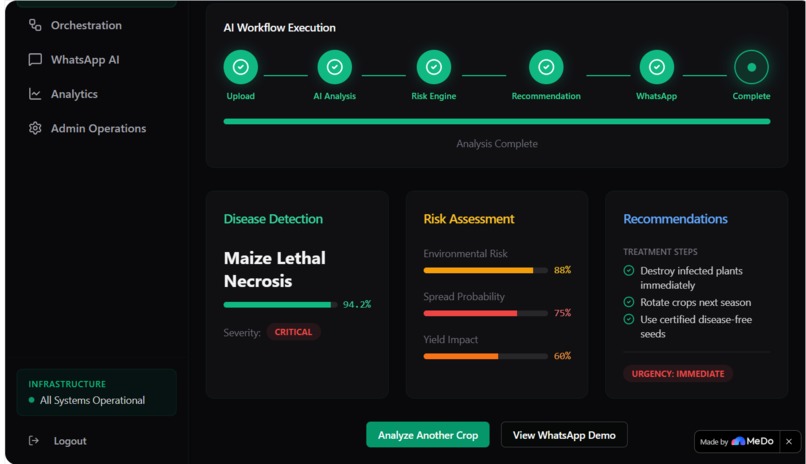
Task: Click the Spread Probability progress bar
Action: click(x=485, y=313)
